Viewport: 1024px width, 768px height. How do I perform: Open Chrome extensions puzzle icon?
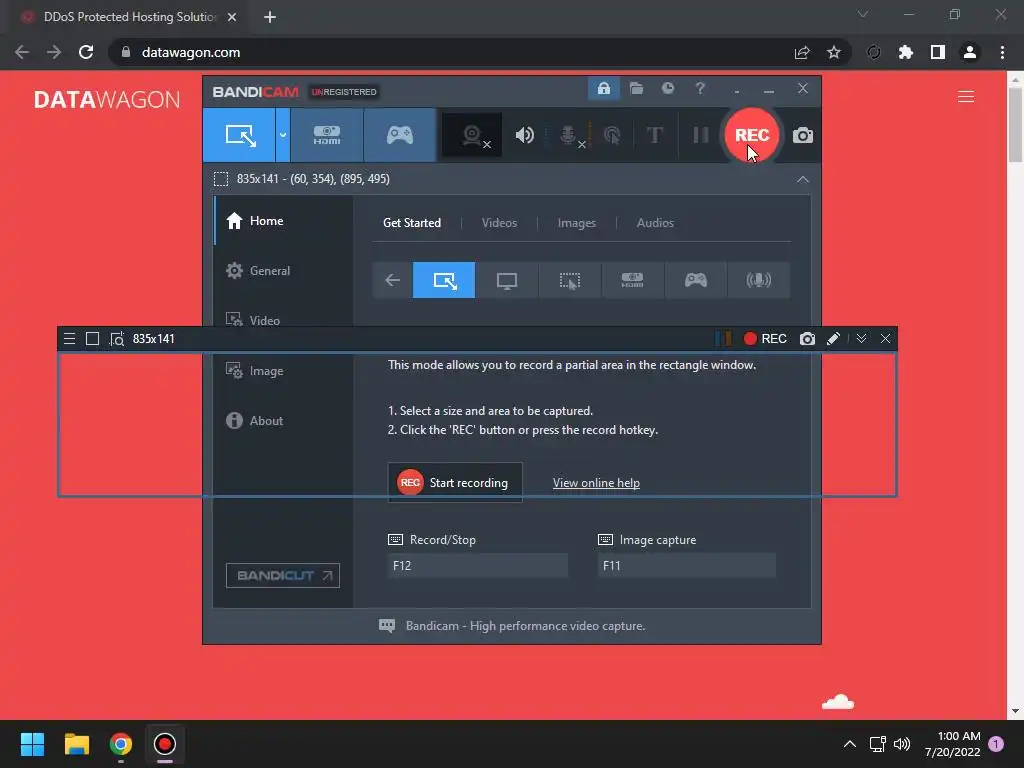click(x=906, y=52)
